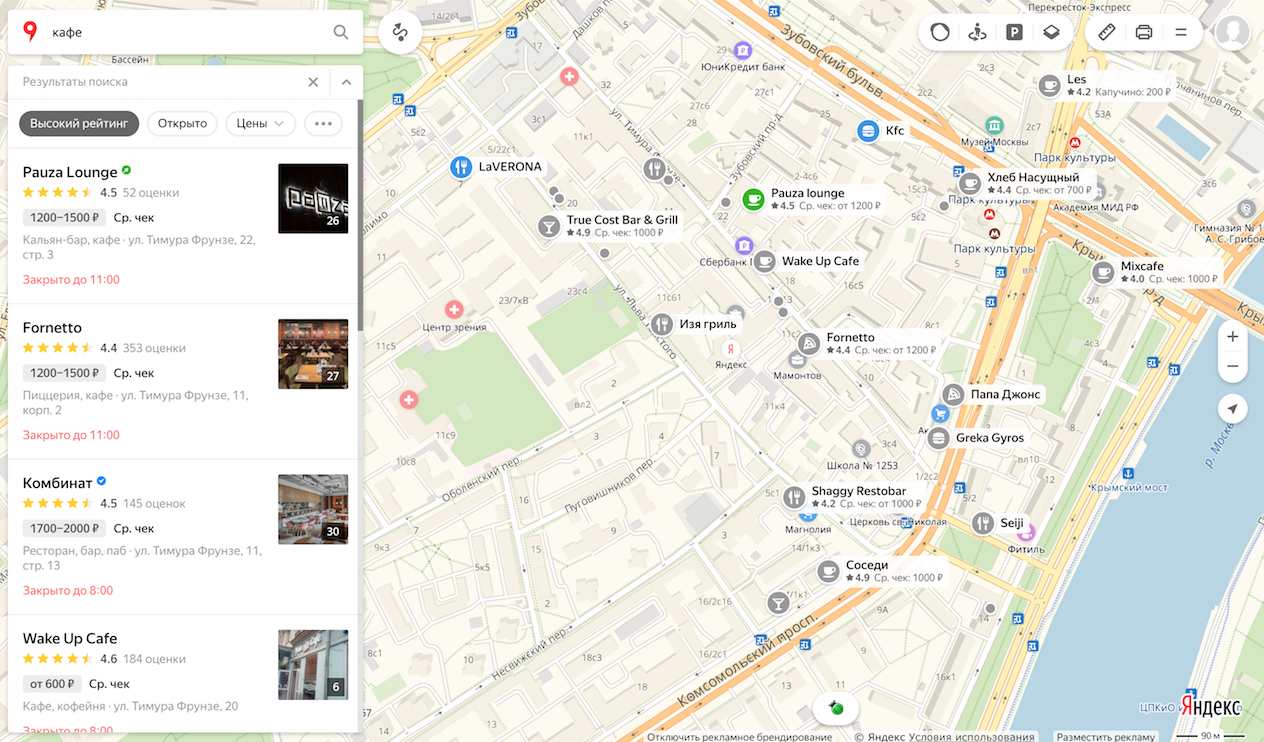This screenshot has height=742, width=1264.
Task: Open the map layers switcher
Action: pyautogui.click(x=1051, y=32)
